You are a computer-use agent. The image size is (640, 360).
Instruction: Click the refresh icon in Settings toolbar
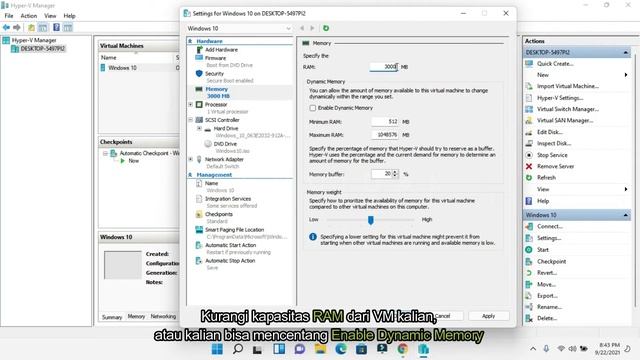coord(326,28)
